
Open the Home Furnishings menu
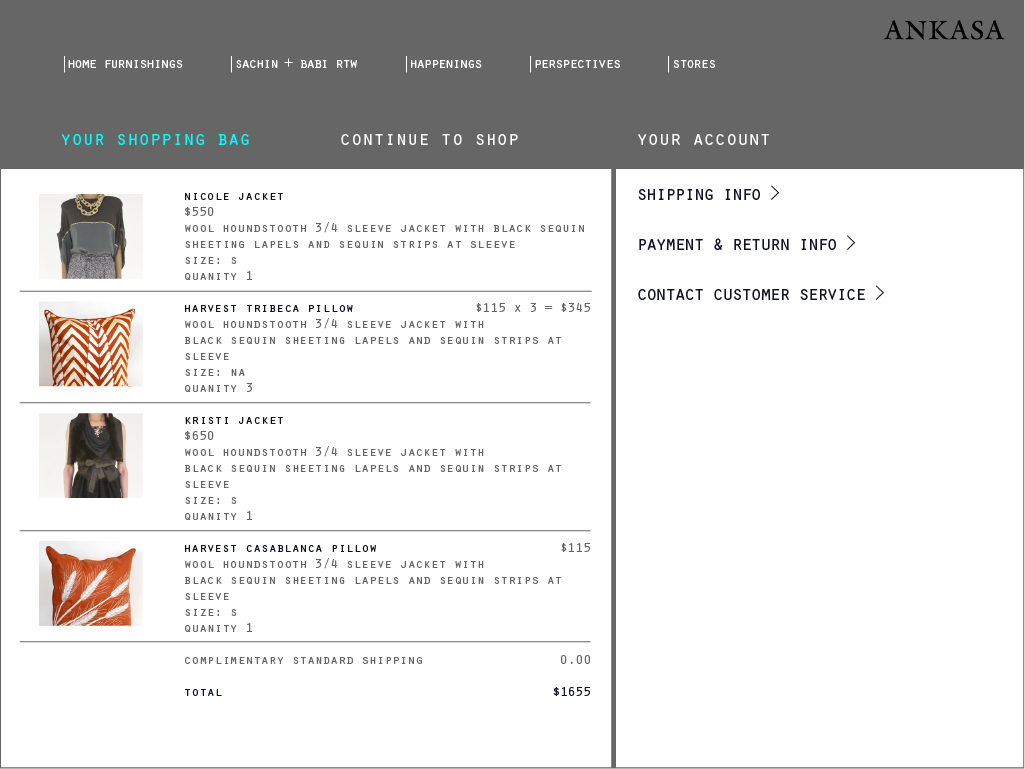click(125, 64)
